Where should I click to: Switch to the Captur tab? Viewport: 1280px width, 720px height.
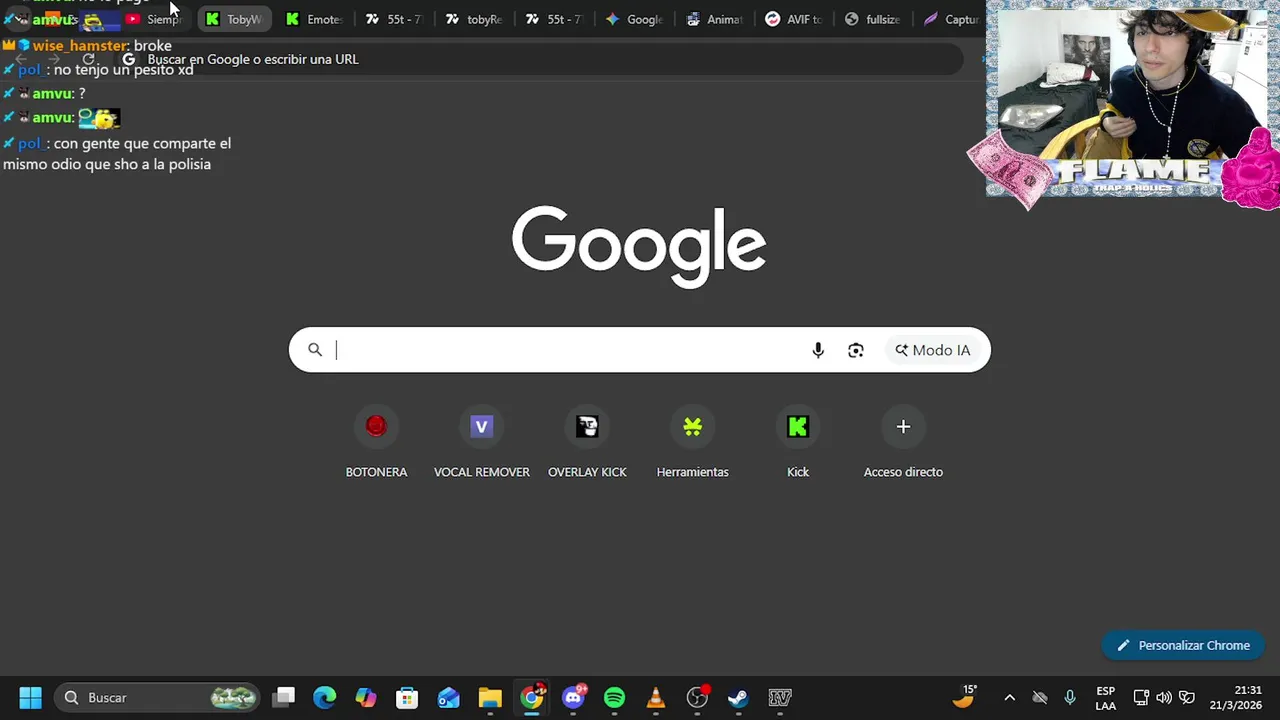point(951,19)
